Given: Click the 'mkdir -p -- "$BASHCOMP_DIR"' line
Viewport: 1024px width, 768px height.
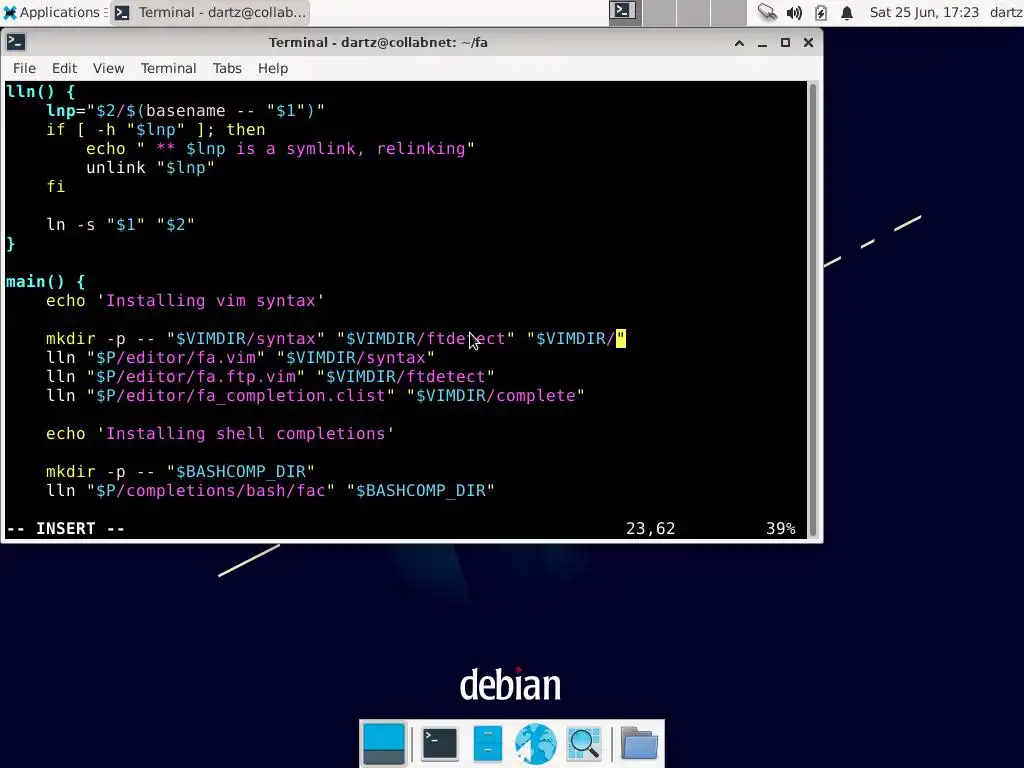Looking at the screenshot, I should (180, 471).
